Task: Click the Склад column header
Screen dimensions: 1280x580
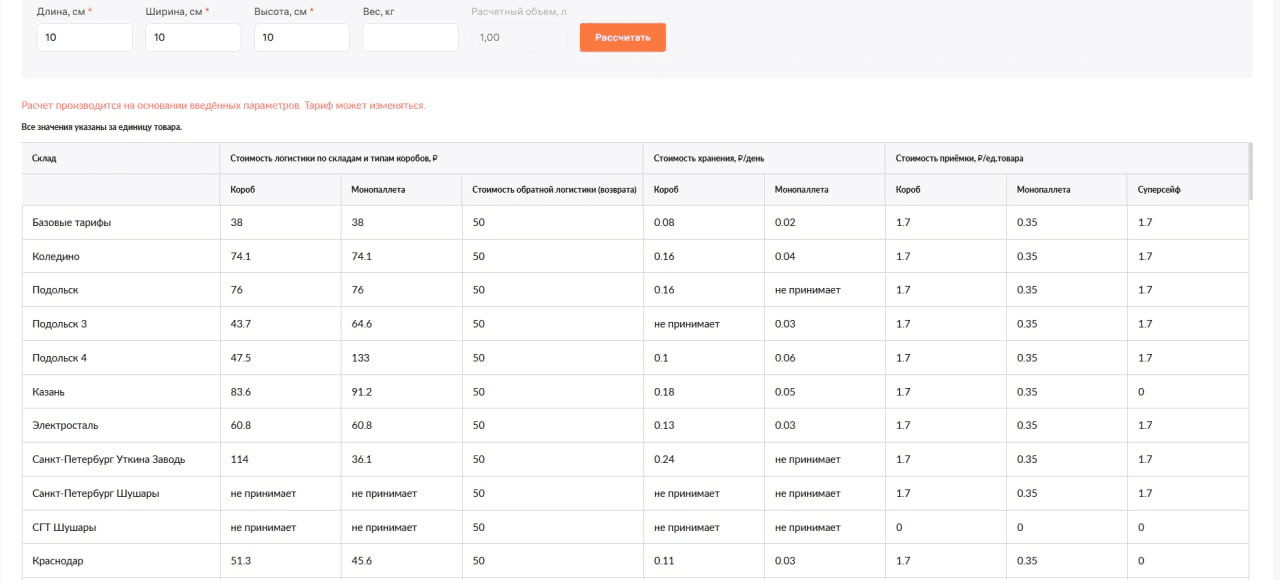Action: coord(44,158)
